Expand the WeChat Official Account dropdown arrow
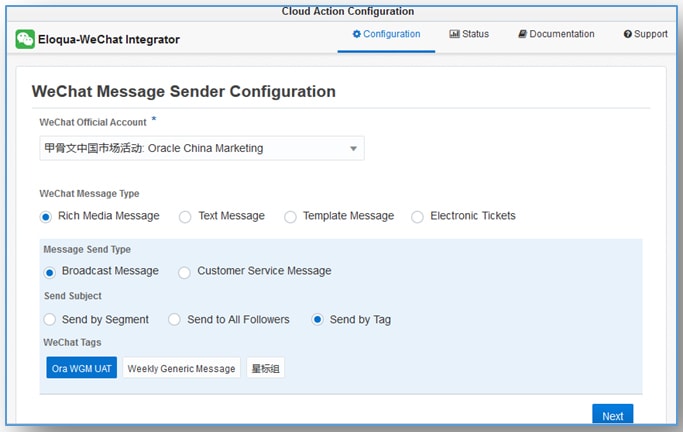683x432 pixels. [353, 149]
